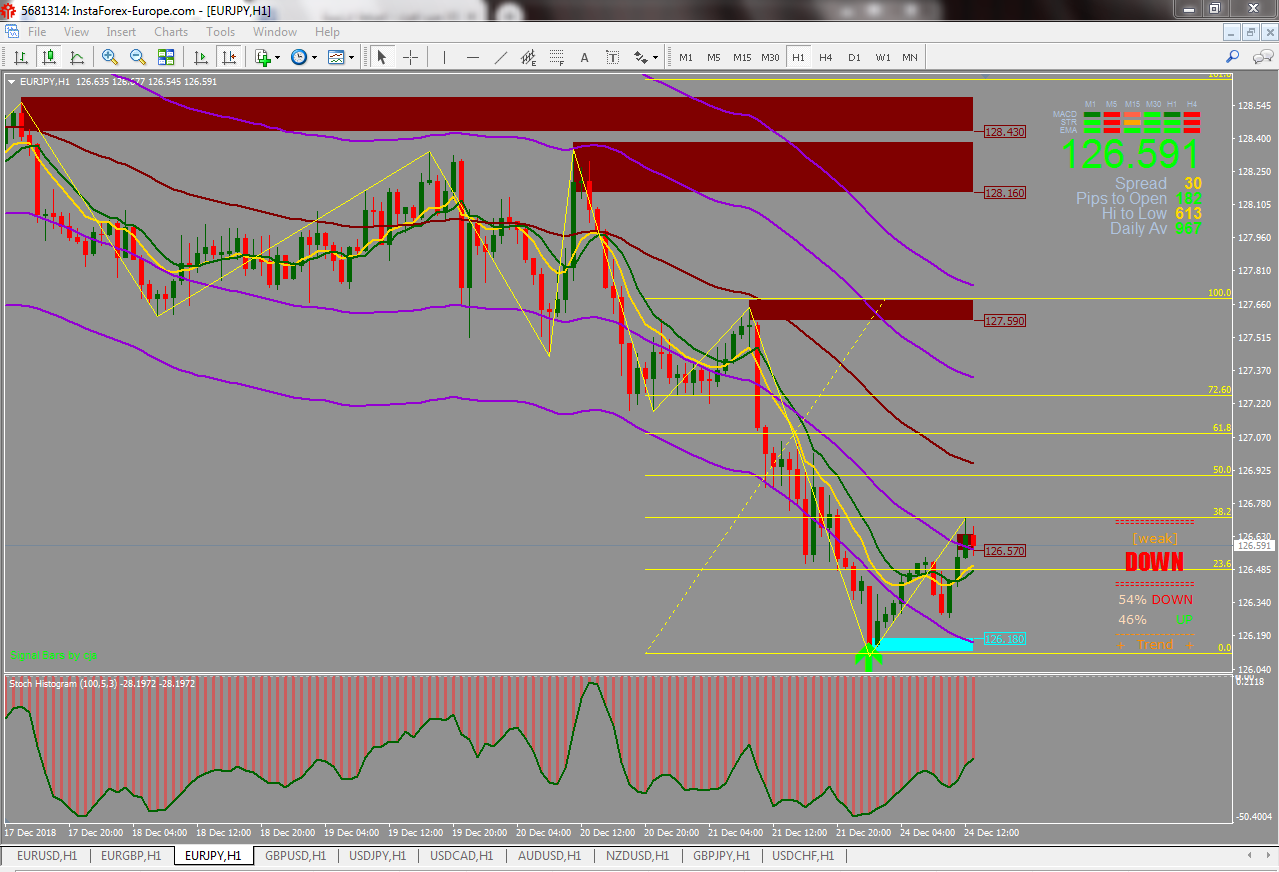Image resolution: width=1279 pixels, height=872 pixels.
Task: Open the Window menu
Action: coord(275,32)
